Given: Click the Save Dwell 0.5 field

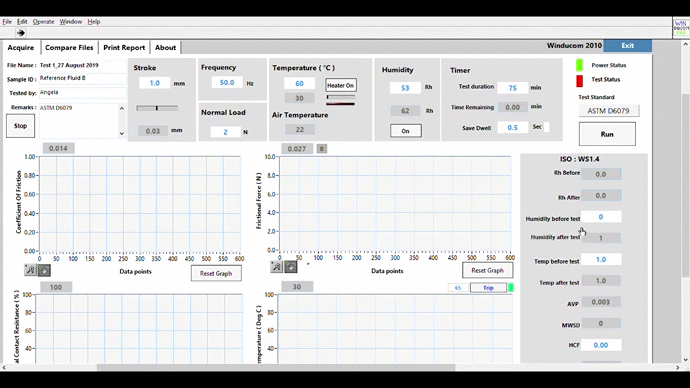Looking at the screenshot, I should coord(513,127).
